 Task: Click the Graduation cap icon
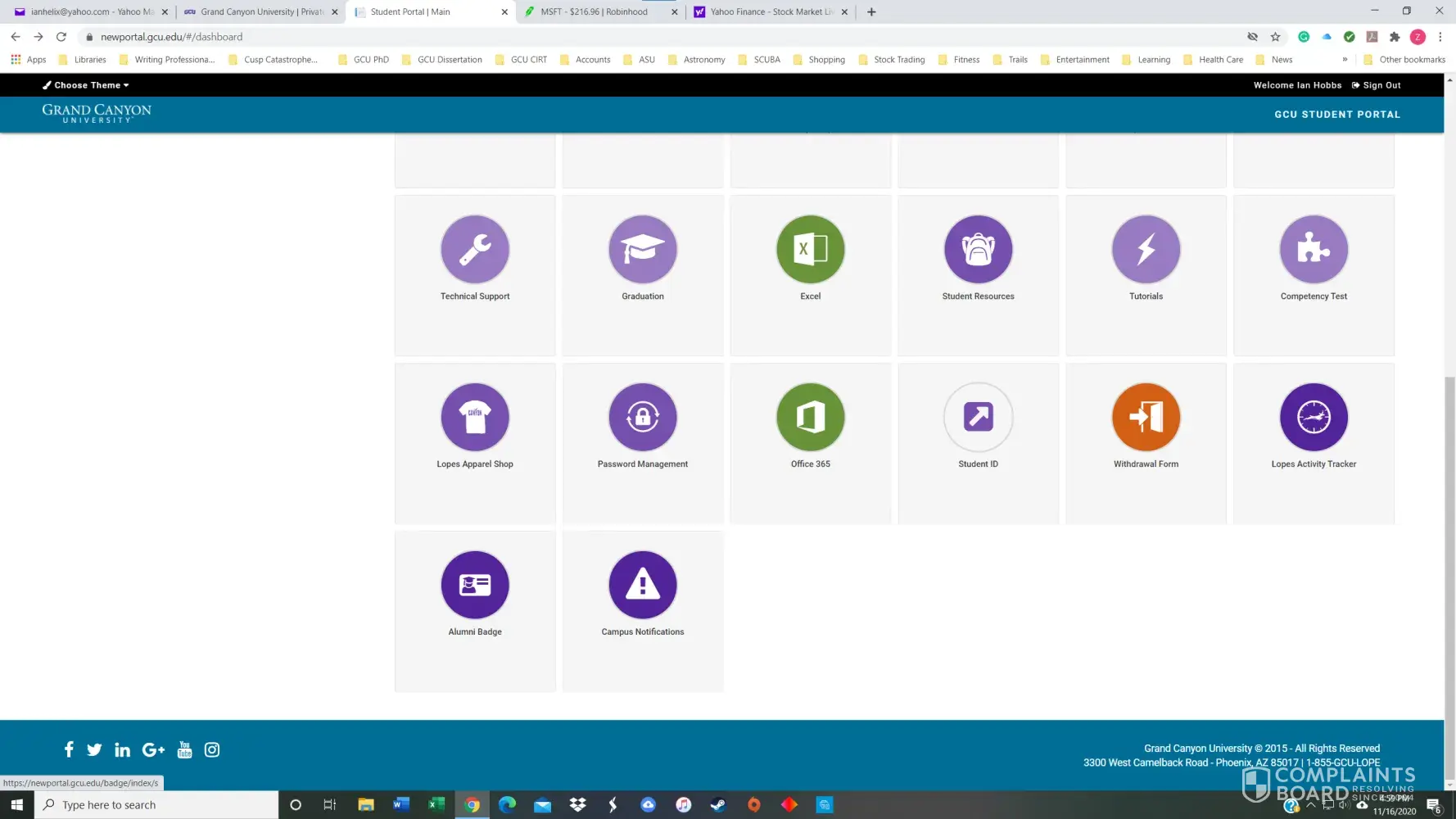click(643, 249)
